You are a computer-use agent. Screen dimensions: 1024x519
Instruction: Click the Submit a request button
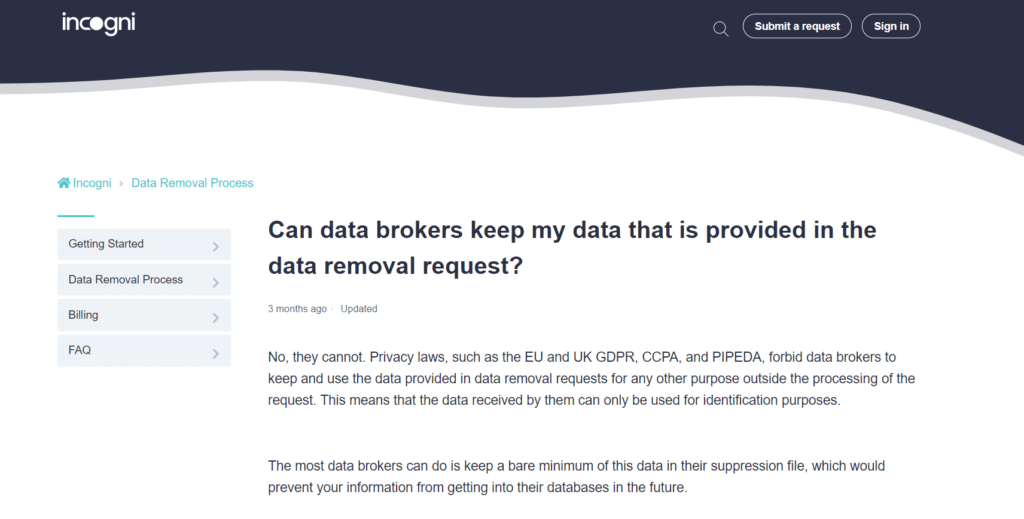tap(797, 26)
